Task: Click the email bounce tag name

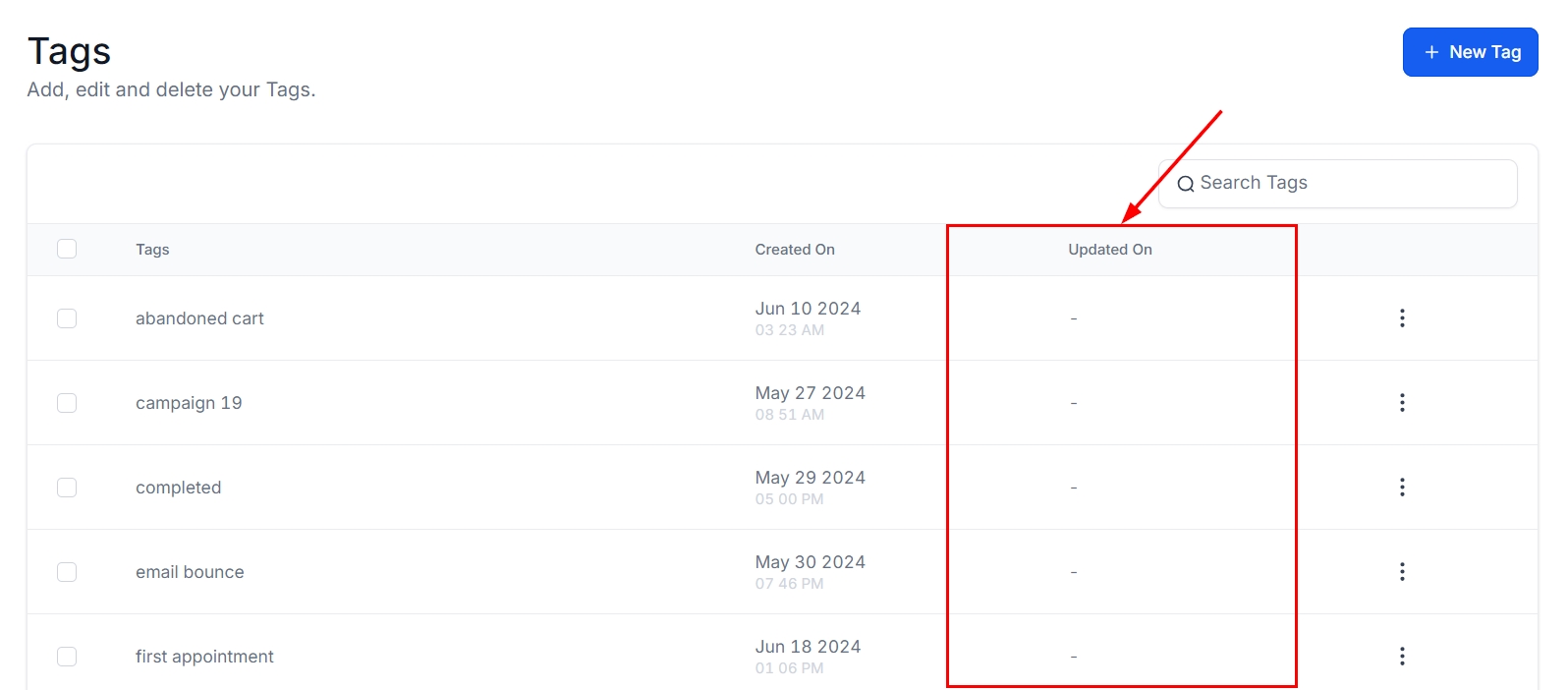Action: point(190,572)
